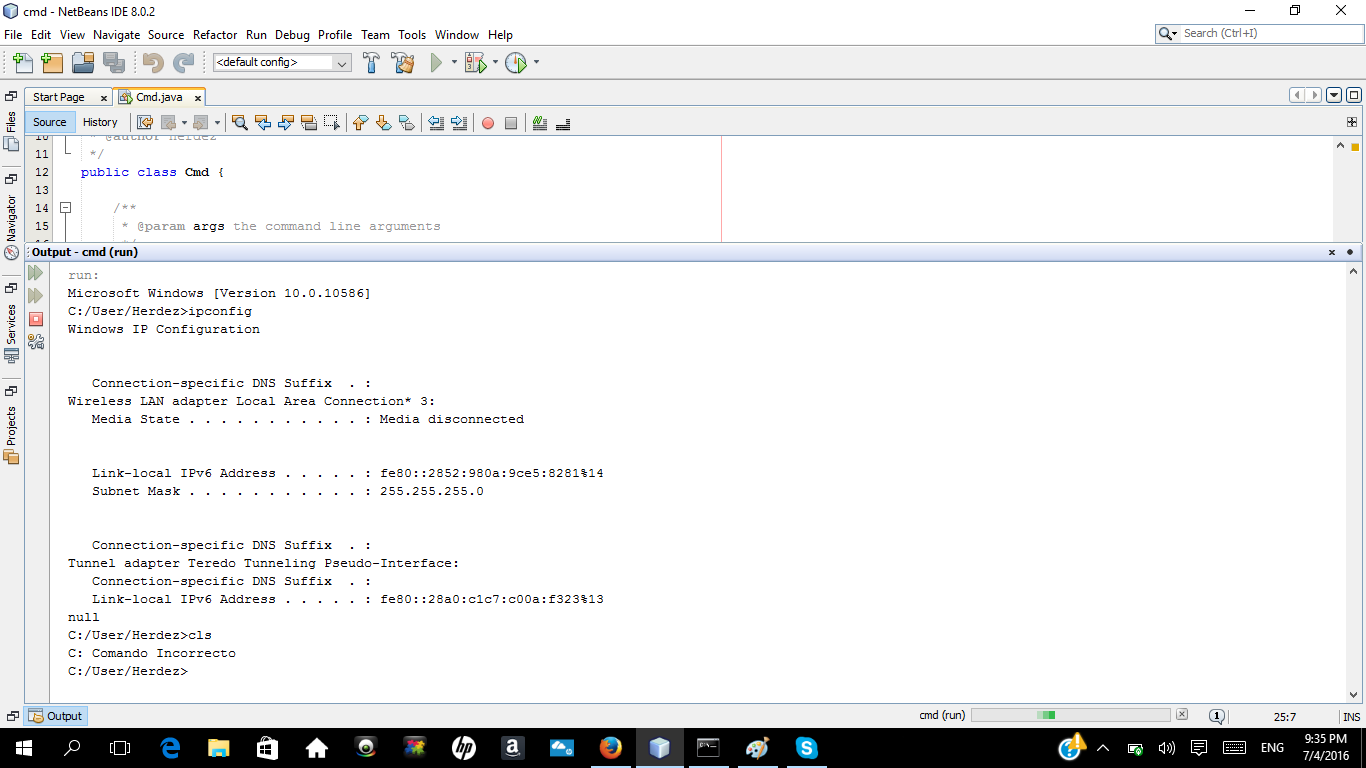This screenshot has height=768, width=1366.
Task: Toggle Rectangular Selection mode
Action: click(x=332, y=123)
